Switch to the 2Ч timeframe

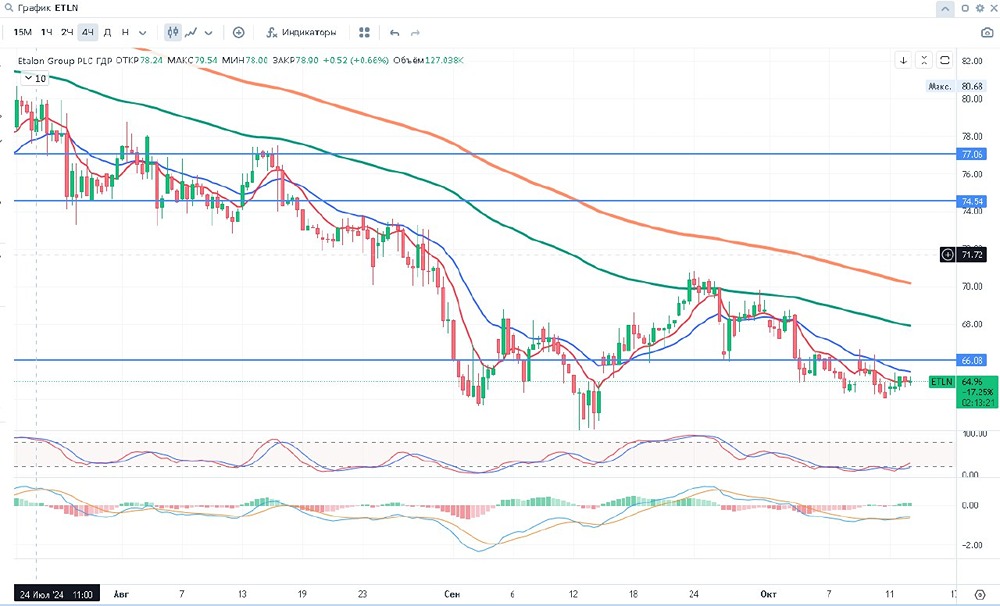(x=67, y=32)
